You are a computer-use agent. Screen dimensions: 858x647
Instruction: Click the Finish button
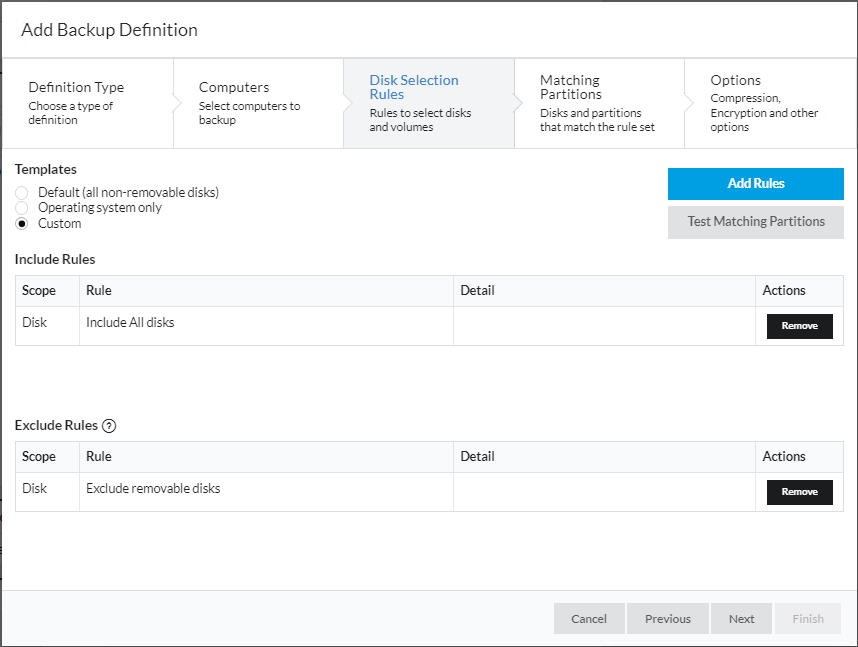click(808, 619)
